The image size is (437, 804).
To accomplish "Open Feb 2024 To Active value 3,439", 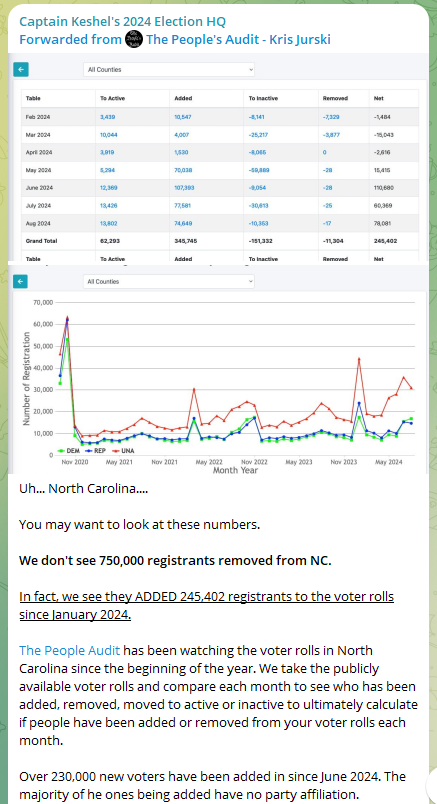I will [108, 117].
